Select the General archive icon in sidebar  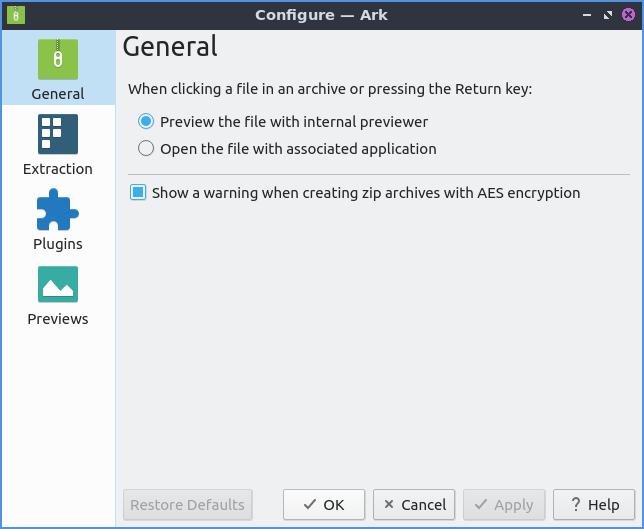(58, 59)
